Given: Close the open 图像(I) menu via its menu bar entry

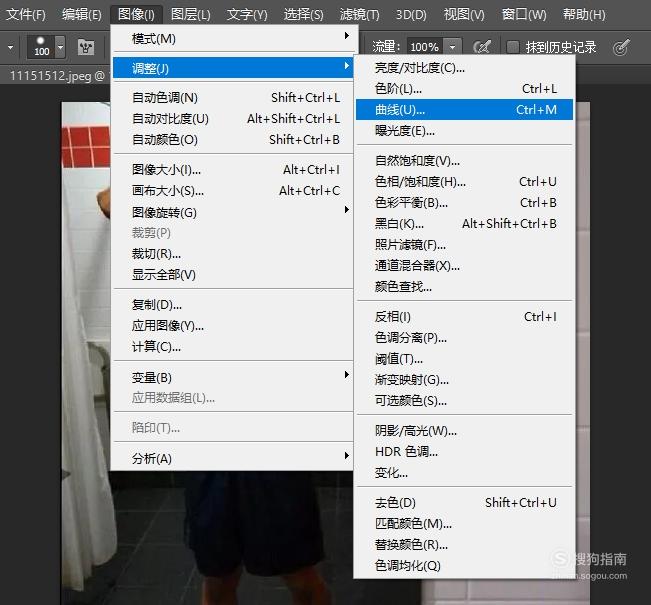Looking at the screenshot, I should tap(136, 15).
